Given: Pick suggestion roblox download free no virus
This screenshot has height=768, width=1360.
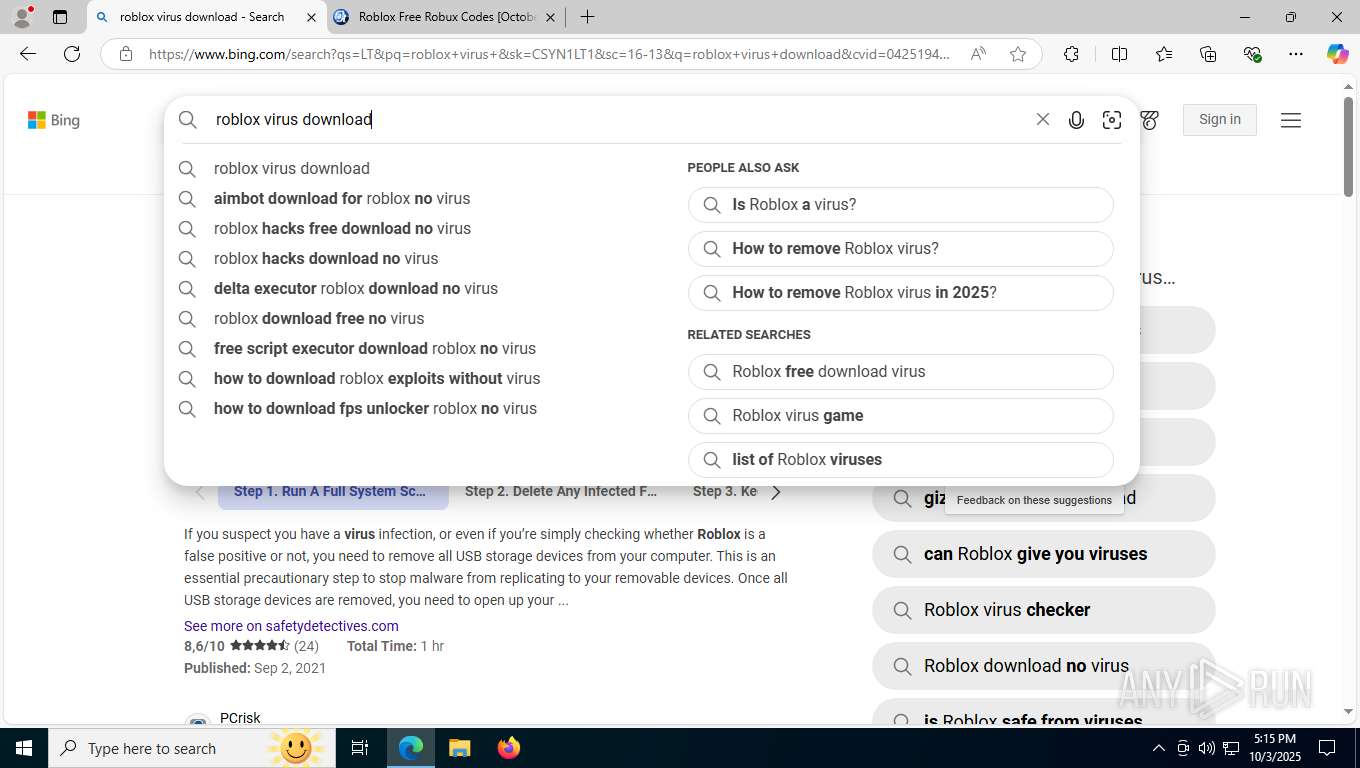Looking at the screenshot, I should pos(319,318).
